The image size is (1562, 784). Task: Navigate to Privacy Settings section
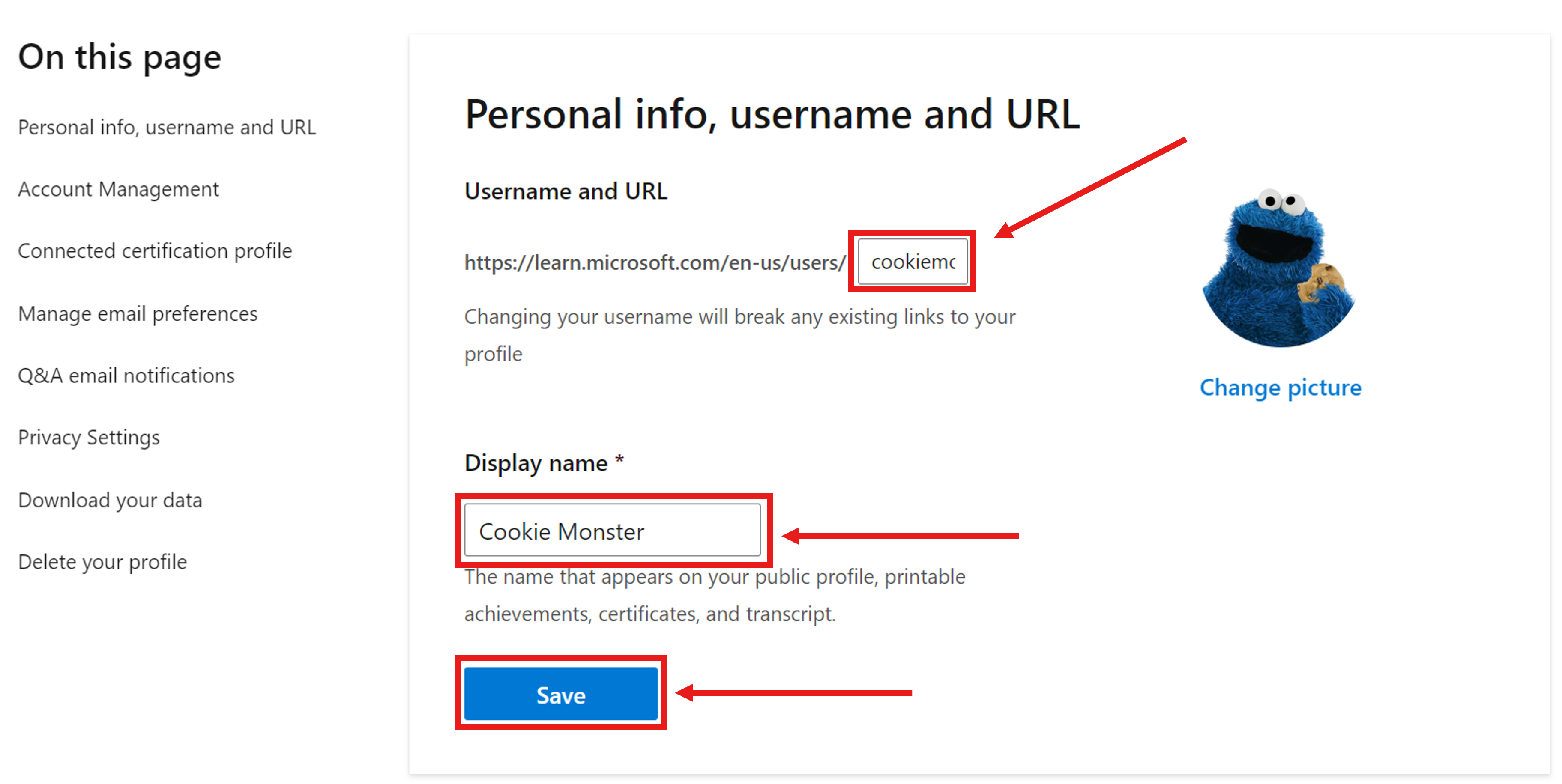pos(91,437)
